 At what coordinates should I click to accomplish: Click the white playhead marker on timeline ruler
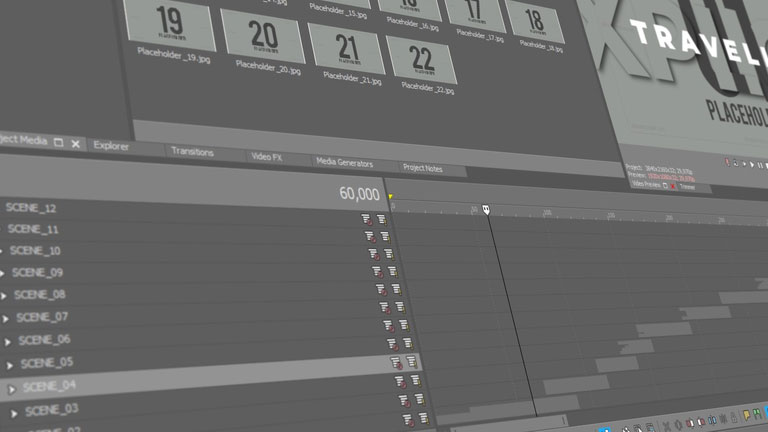pos(486,210)
